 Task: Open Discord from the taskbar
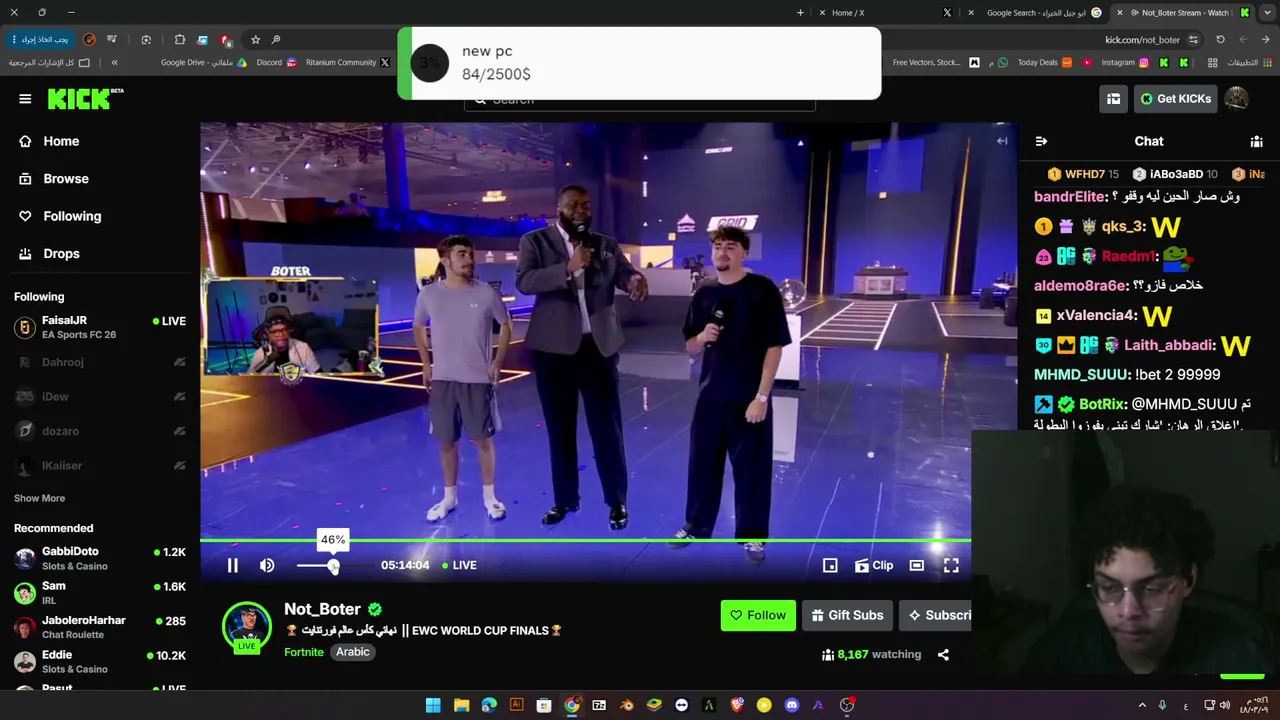tap(792, 705)
